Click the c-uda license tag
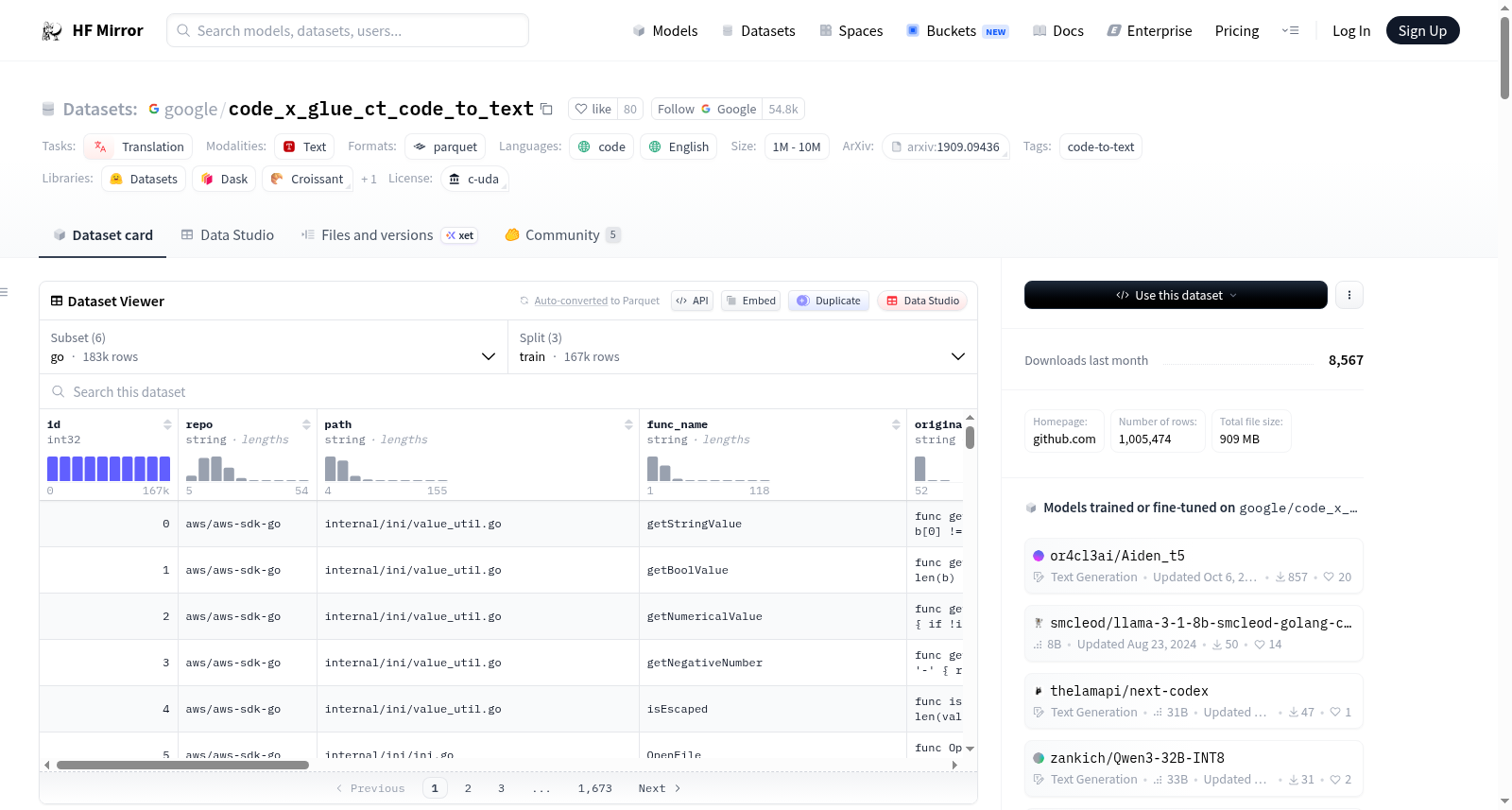Image resolution: width=1512 pixels, height=810 pixels. pos(474,179)
